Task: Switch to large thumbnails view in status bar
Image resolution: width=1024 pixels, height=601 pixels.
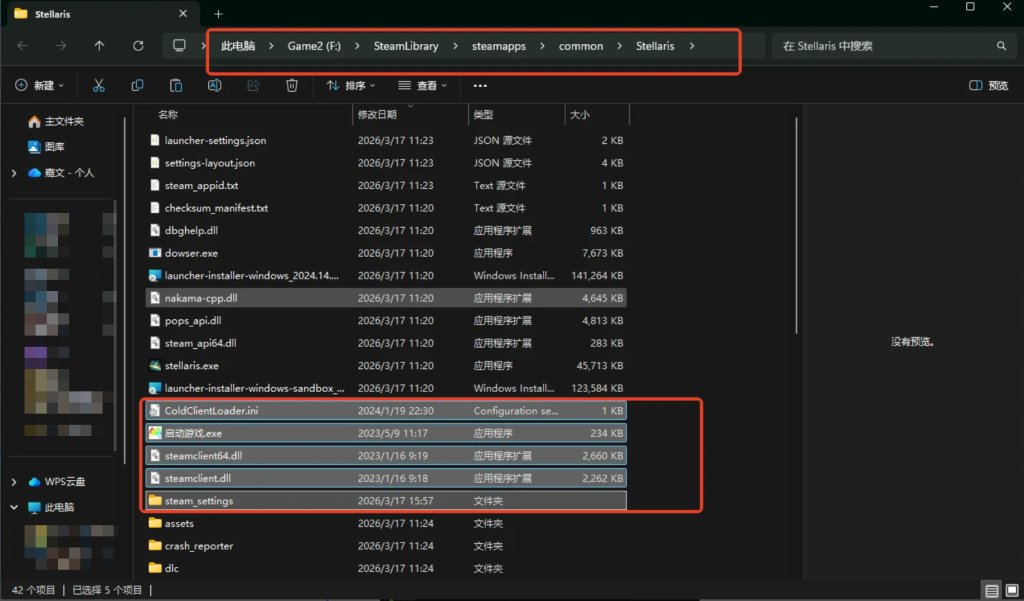Action: (x=1010, y=590)
